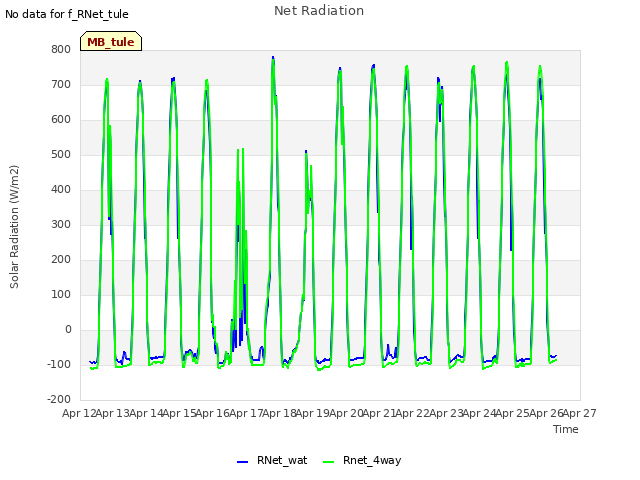The image size is (640, 480).
Task: Click the MB_tule site label box
Action: tap(111, 41)
